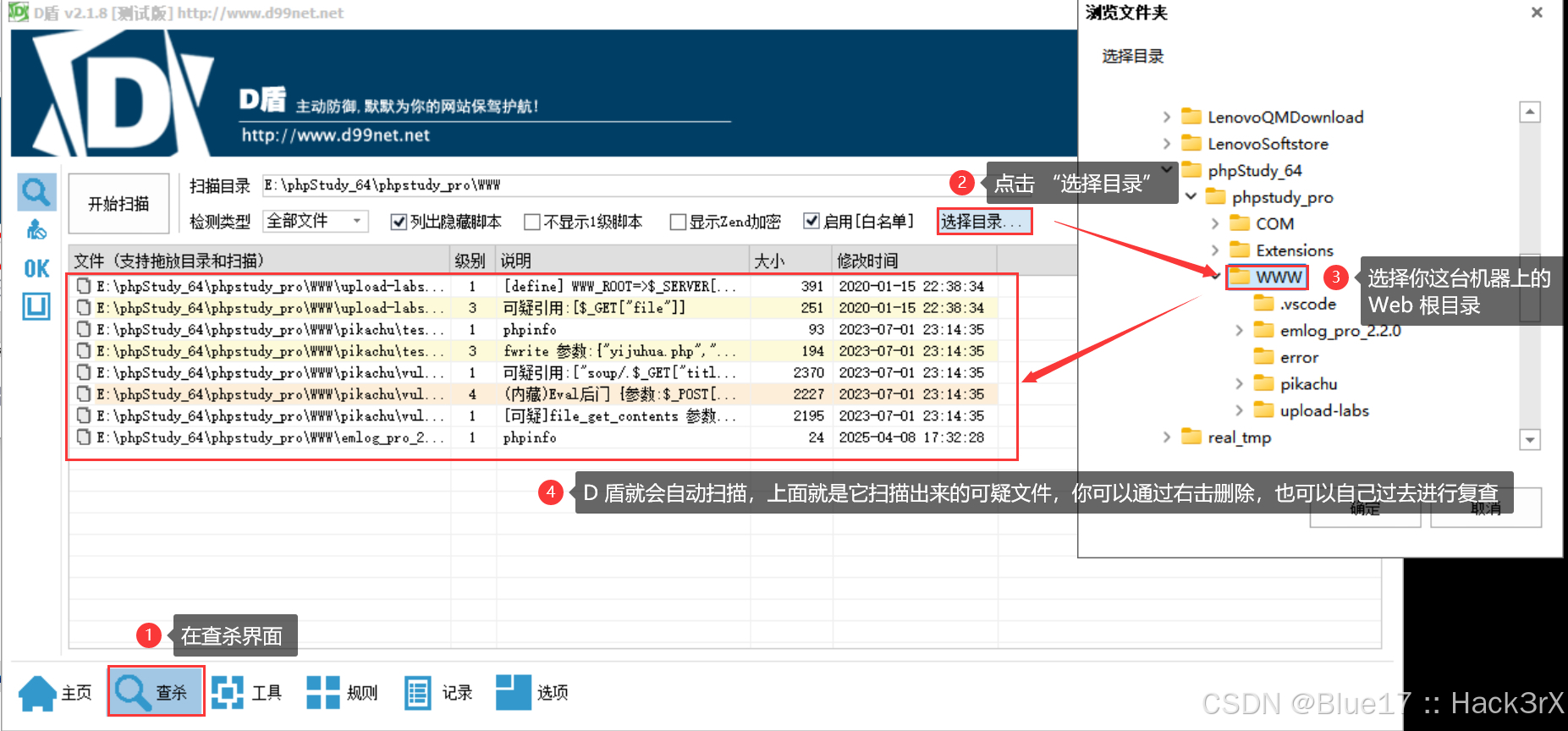Open the 选项 options tab
This screenshot has width=1568, height=731.
532,692
